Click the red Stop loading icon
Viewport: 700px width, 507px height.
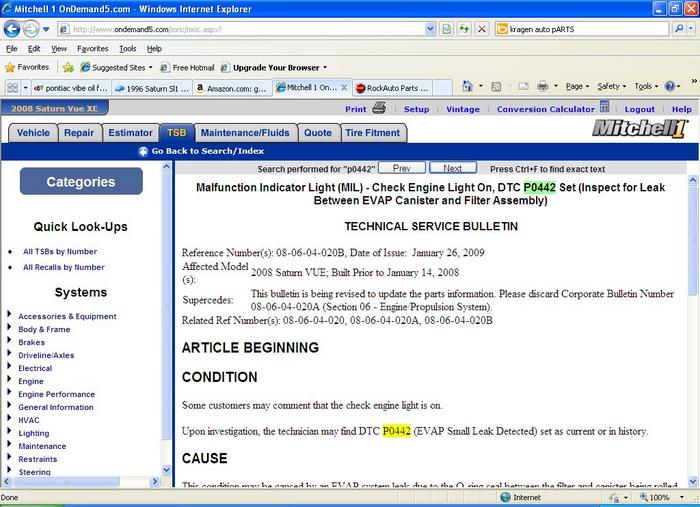[482, 29]
